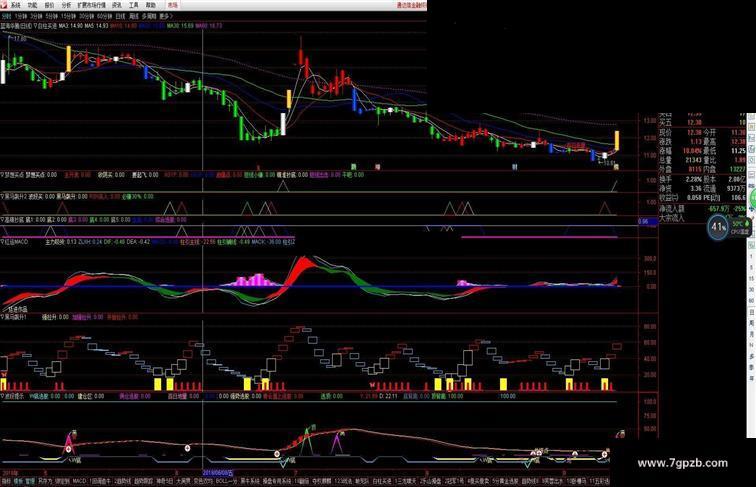The width and height of the screenshot is (756, 487).
Task: Click the 月 icon in right sidebar
Action: tap(751, 334)
